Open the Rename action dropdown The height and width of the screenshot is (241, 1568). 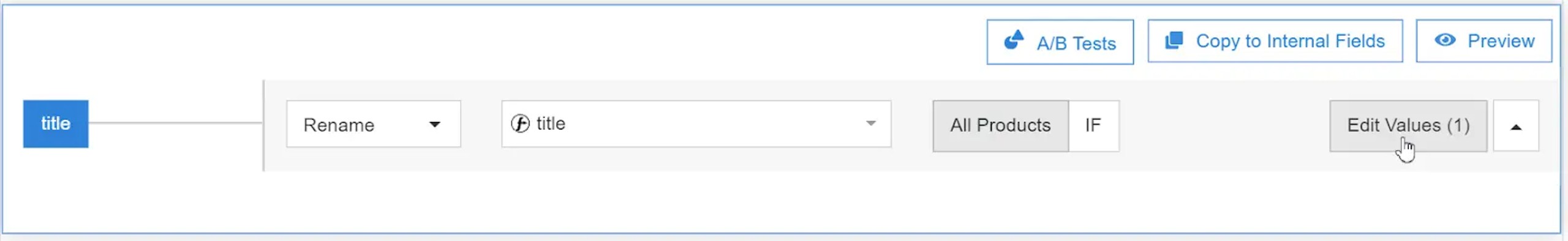374,124
